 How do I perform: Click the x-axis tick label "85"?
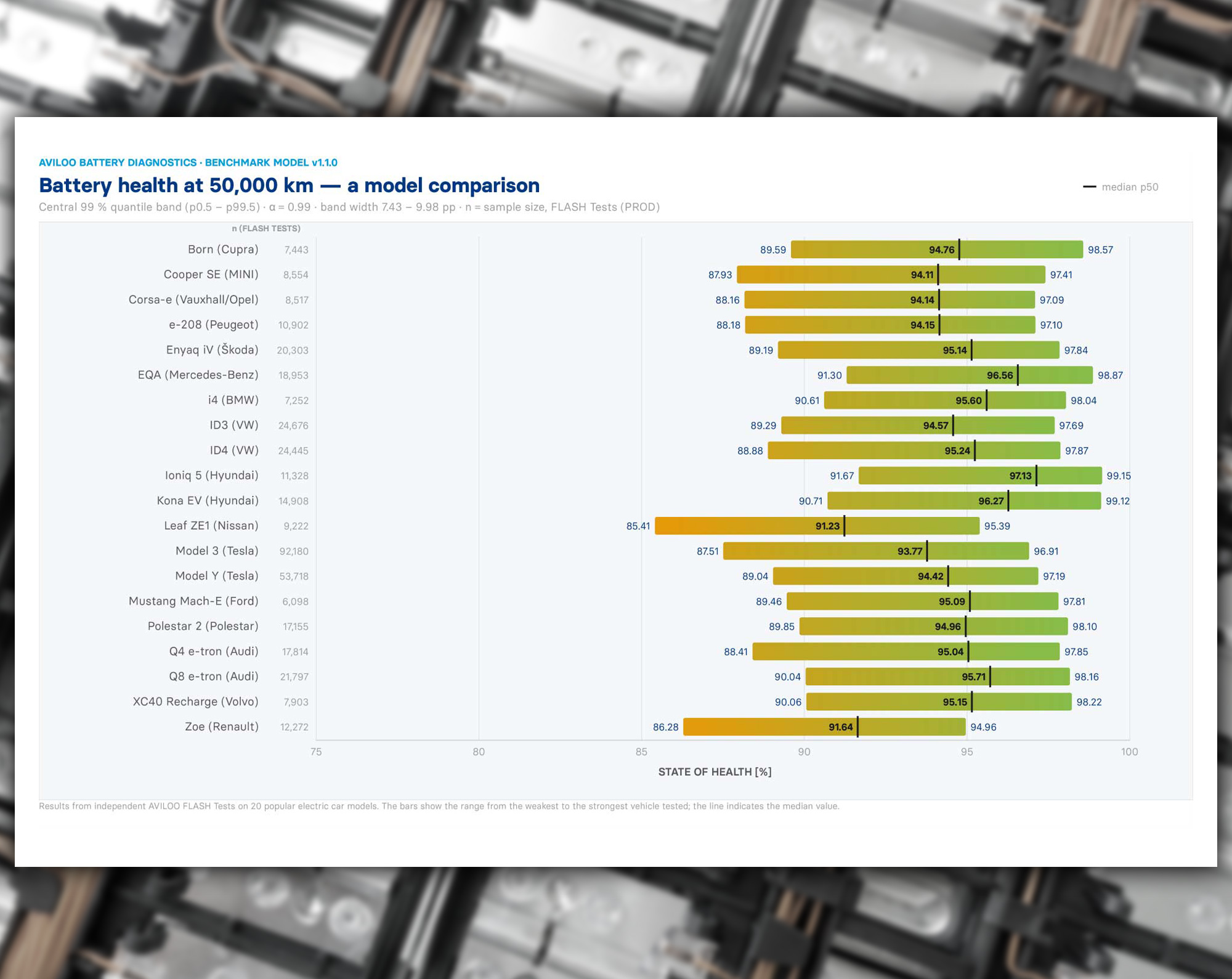click(641, 752)
